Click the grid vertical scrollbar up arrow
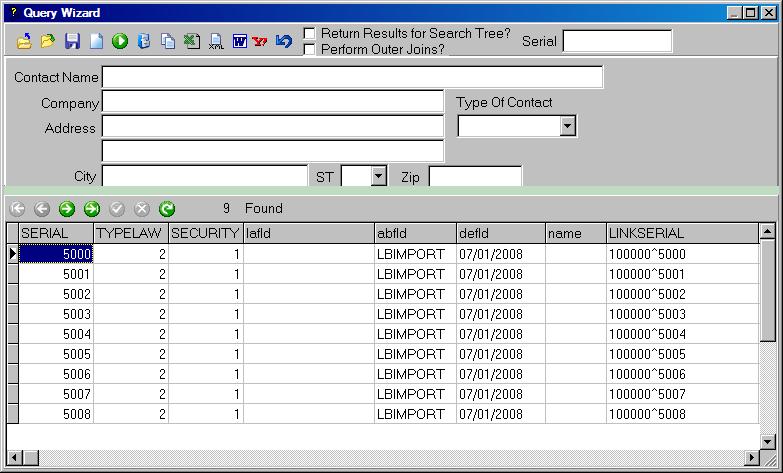The width and height of the screenshot is (783, 473). [767, 231]
